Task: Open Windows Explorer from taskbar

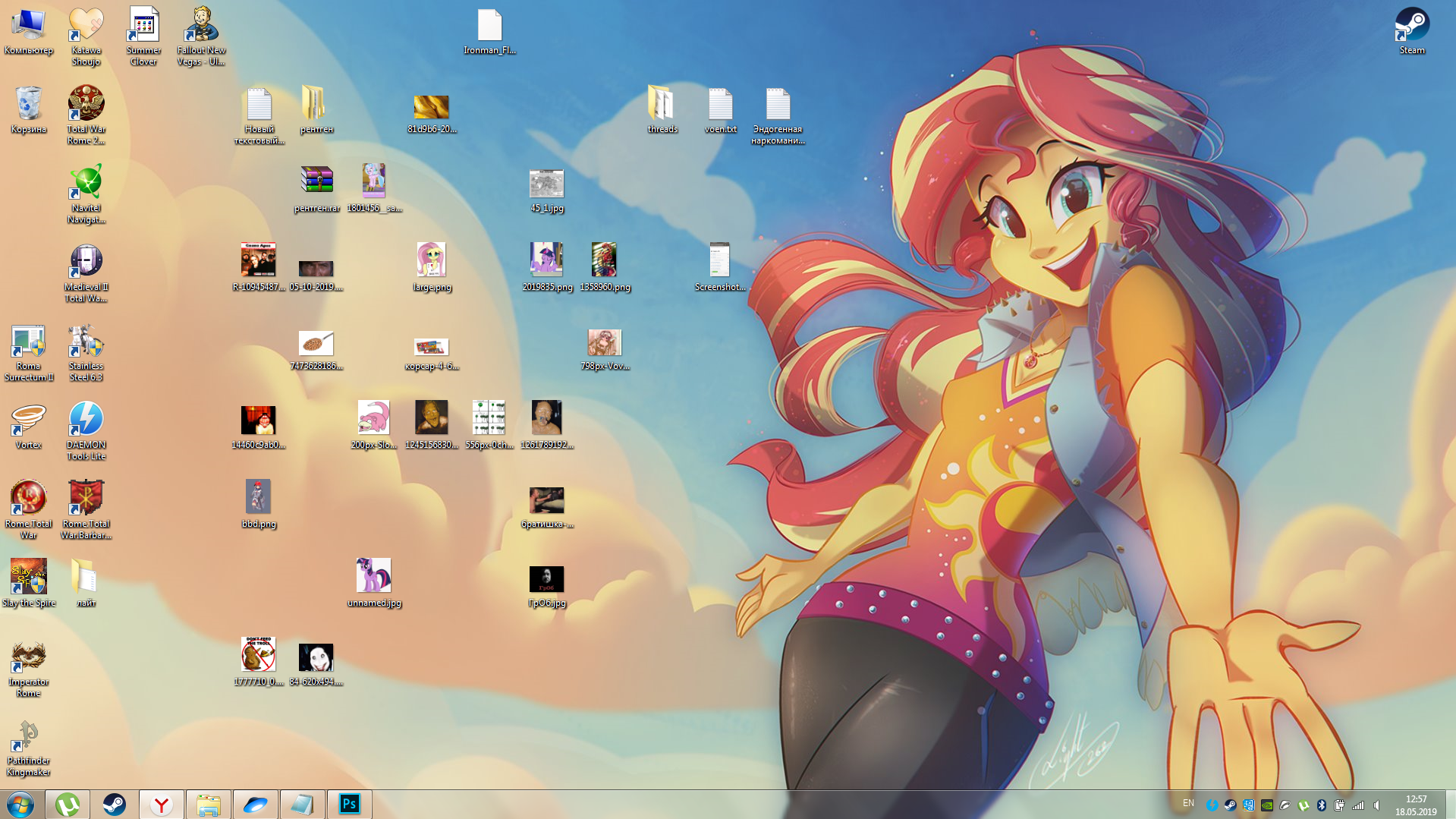Action: [x=209, y=805]
